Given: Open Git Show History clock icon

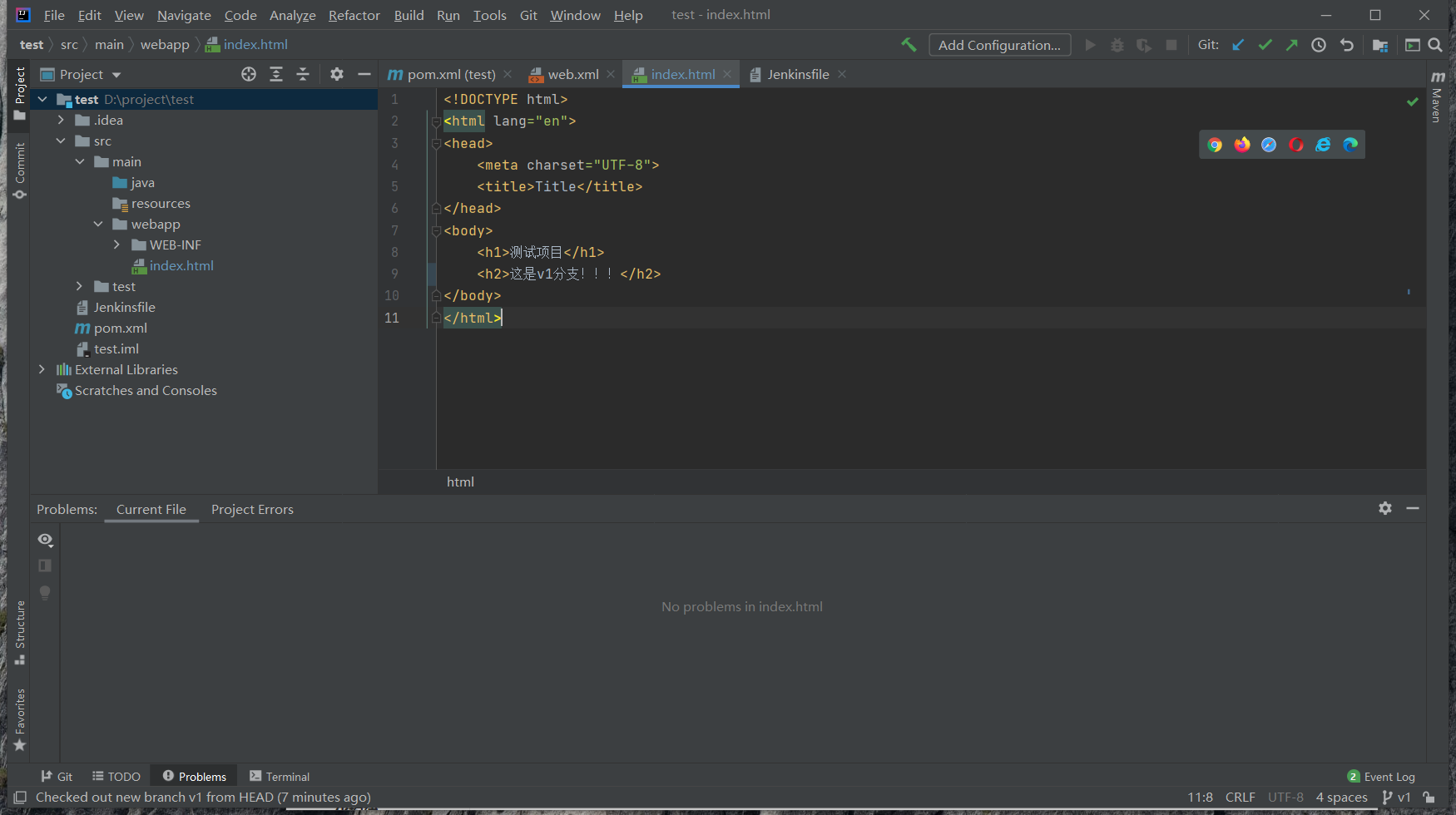Looking at the screenshot, I should pos(1319,45).
